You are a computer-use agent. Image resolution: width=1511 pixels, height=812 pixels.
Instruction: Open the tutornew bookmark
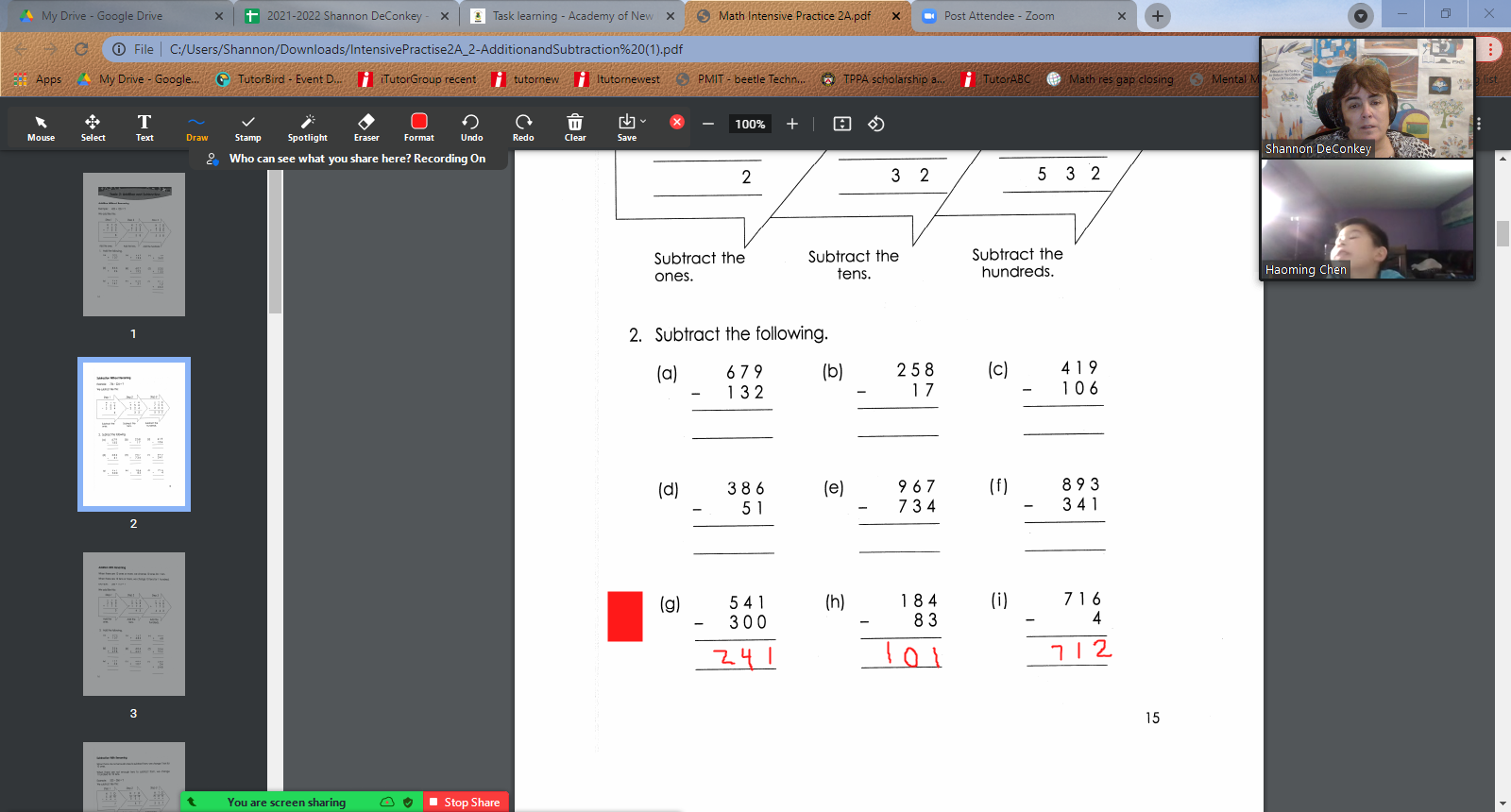[525, 79]
